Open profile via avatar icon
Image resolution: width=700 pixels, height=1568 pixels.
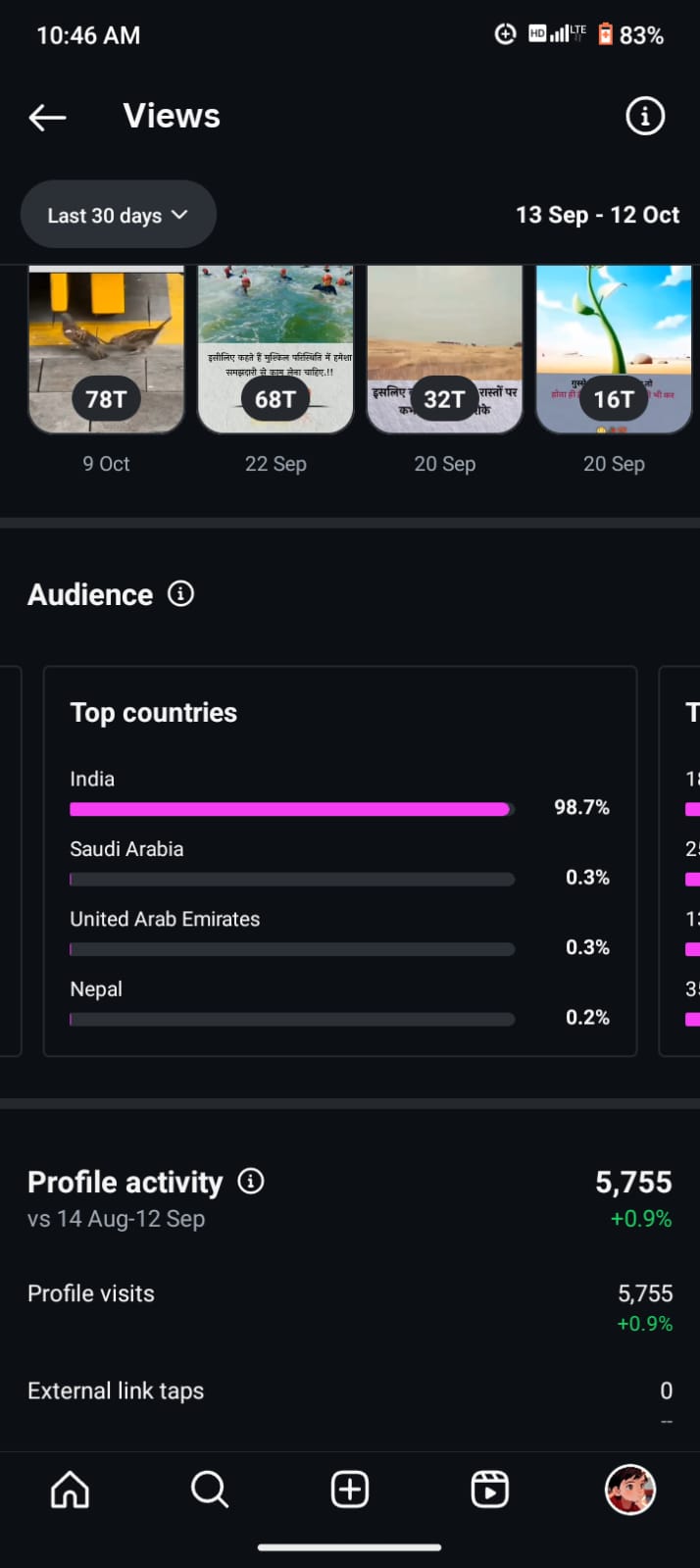tap(629, 1490)
